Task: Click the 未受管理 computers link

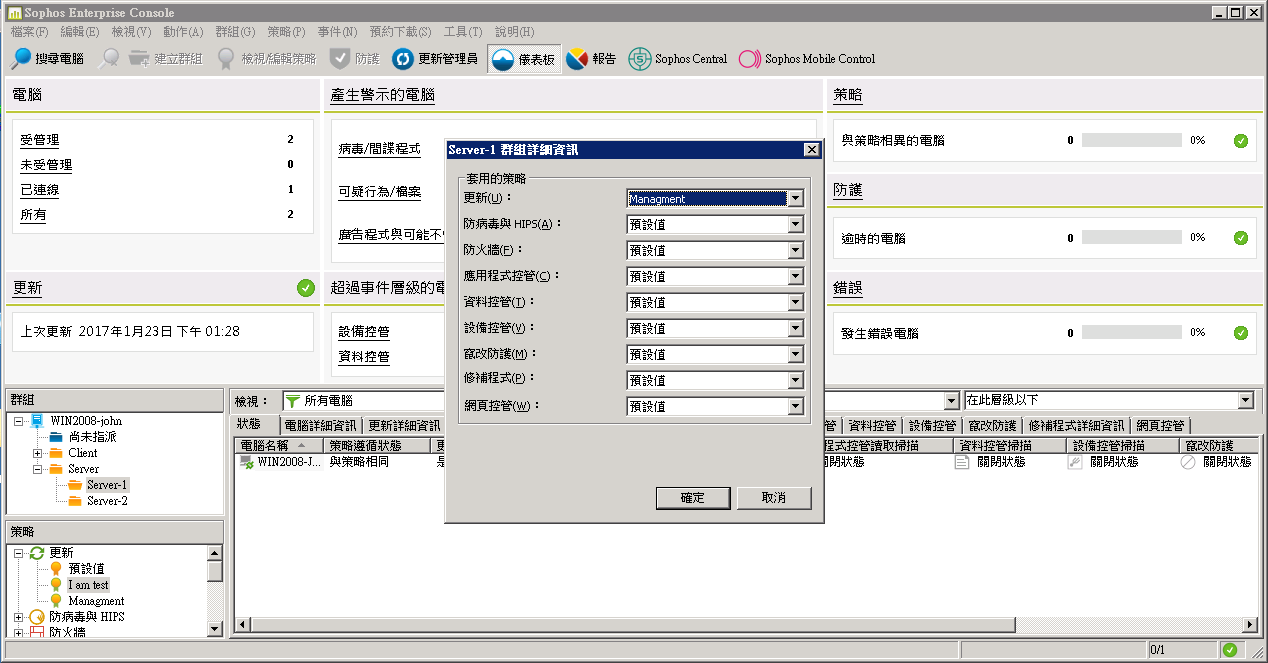Action: (x=46, y=165)
